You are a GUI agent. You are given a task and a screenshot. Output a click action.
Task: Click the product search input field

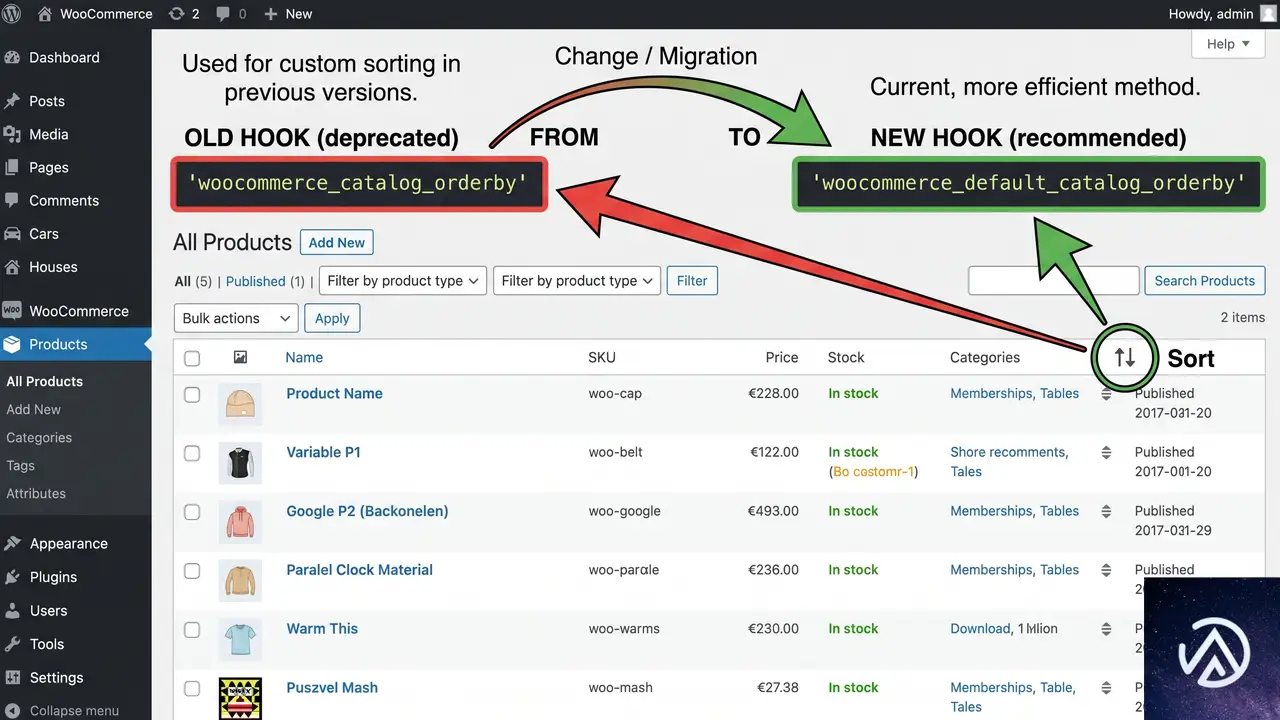(1054, 281)
